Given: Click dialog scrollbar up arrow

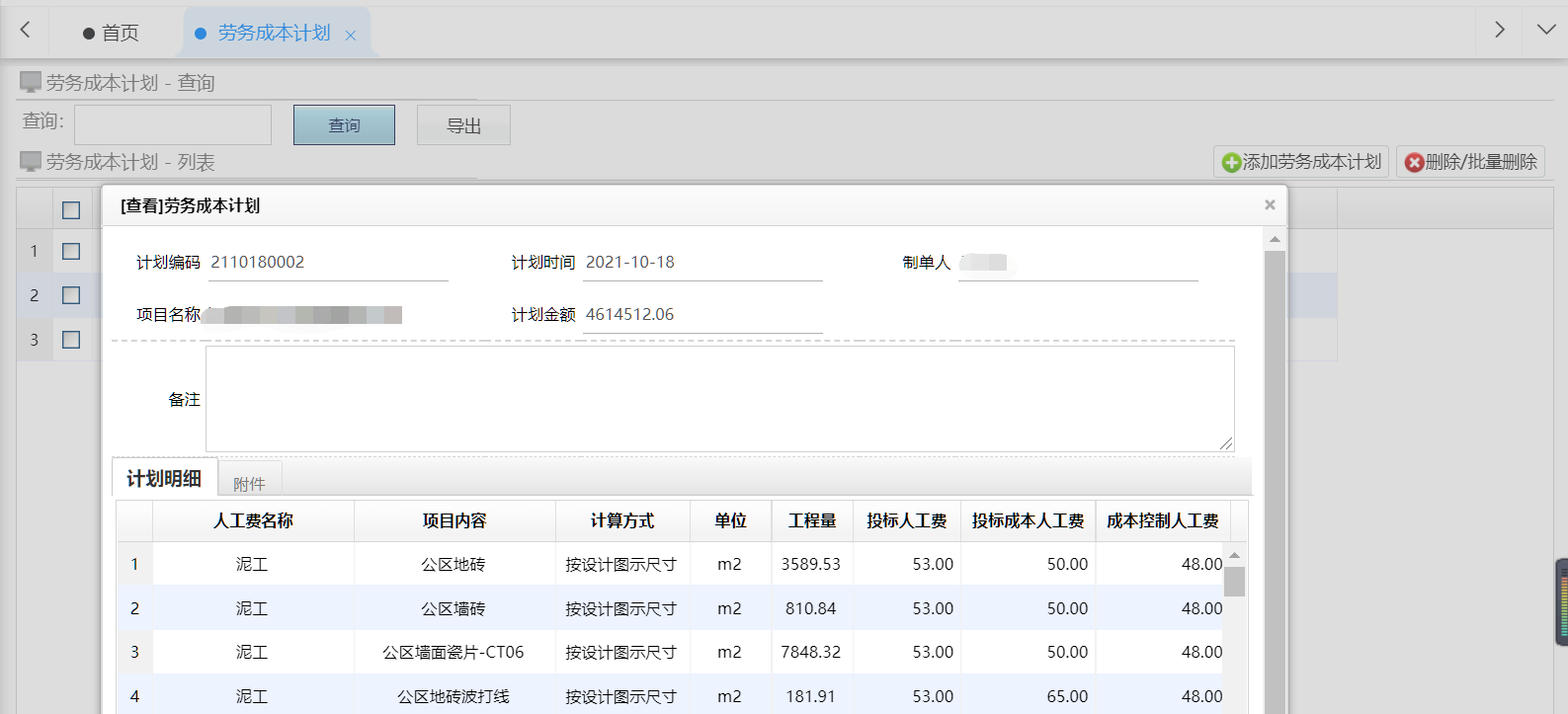Looking at the screenshot, I should 1275,239.
